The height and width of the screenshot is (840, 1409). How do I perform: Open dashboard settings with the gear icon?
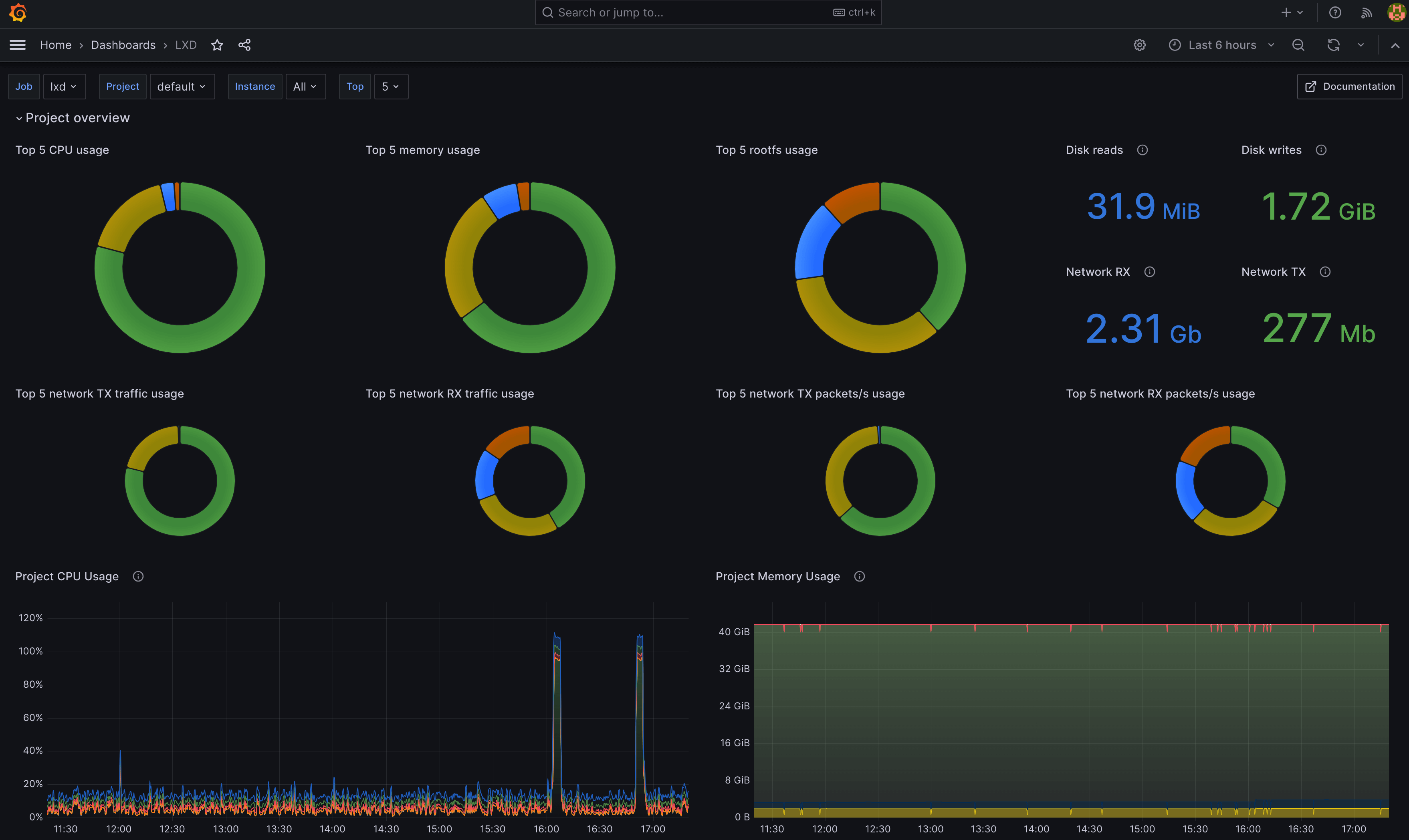(x=1140, y=45)
